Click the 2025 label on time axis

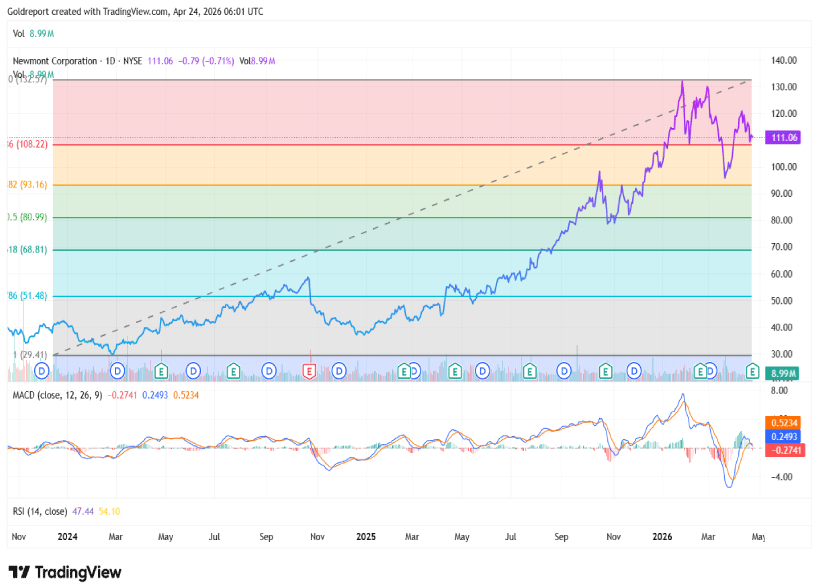point(365,537)
